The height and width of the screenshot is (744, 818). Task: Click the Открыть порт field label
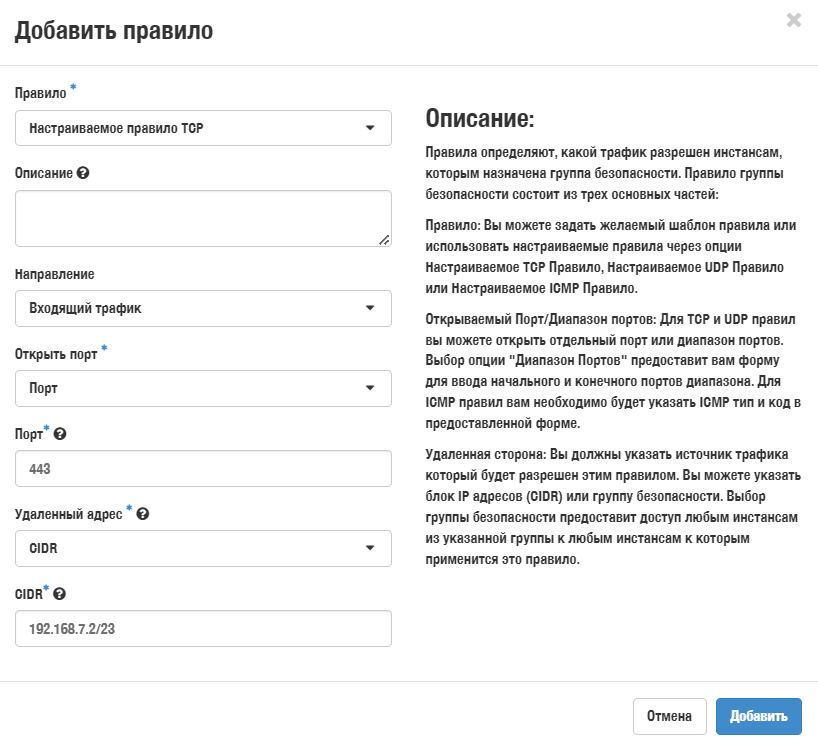[x=56, y=353]
